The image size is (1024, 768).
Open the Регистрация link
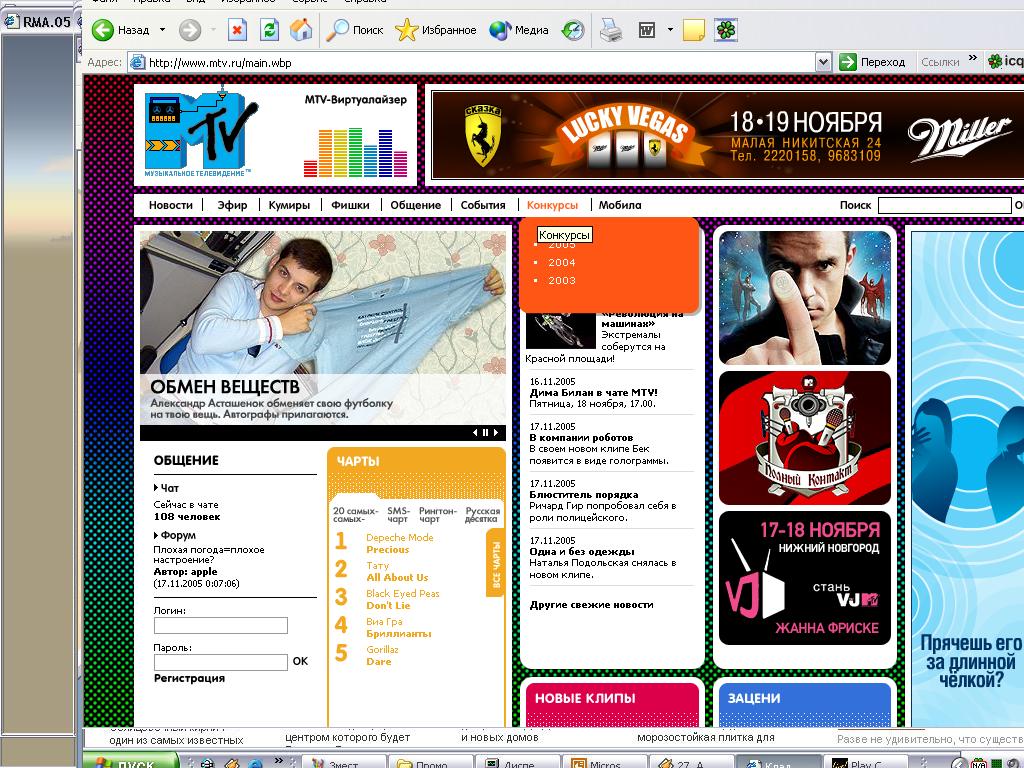point(189,679)
